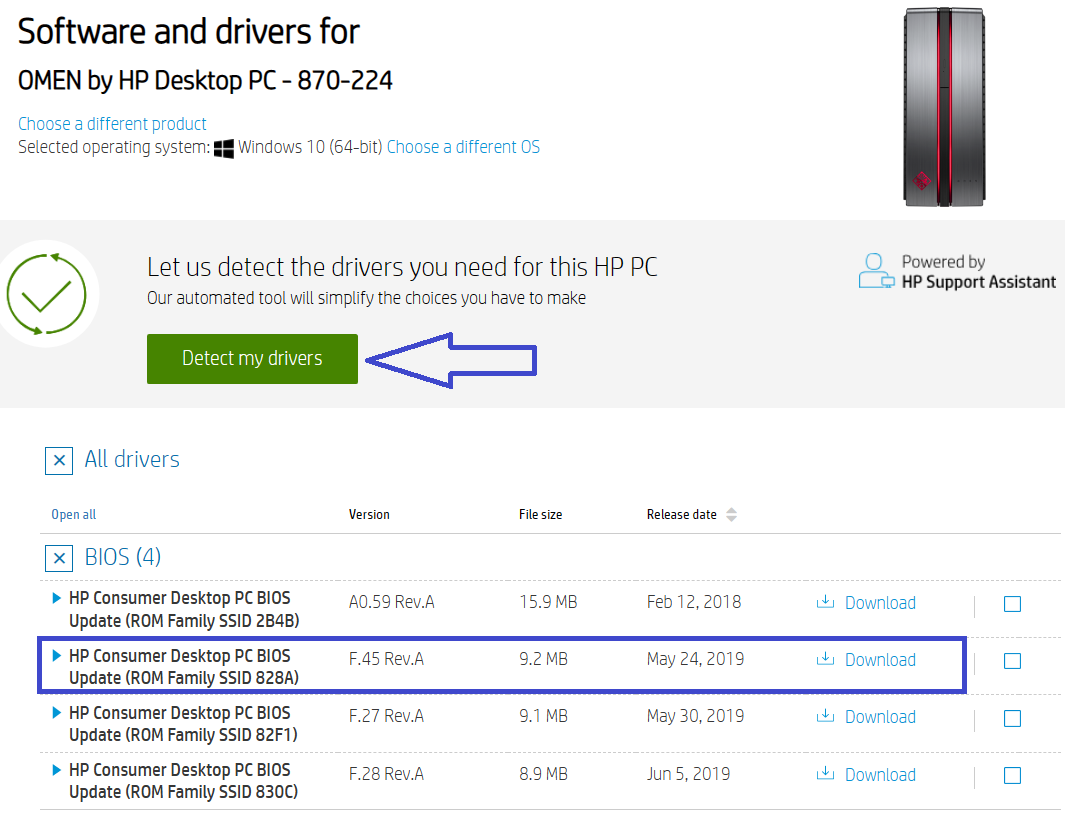Viewport: 1065px width, 813px height.
Task: Click the download icon beside A0.59 Rev.A
Action: pos(825,603)
